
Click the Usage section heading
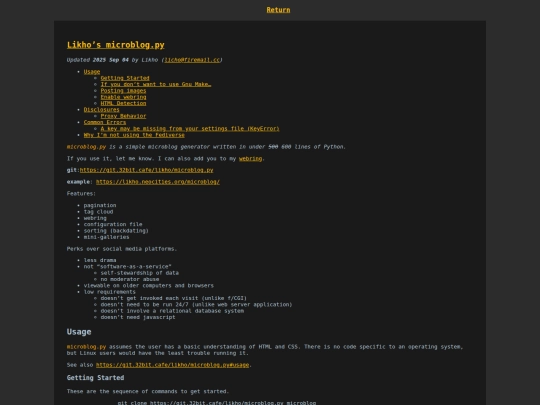[x=79, y=332]
